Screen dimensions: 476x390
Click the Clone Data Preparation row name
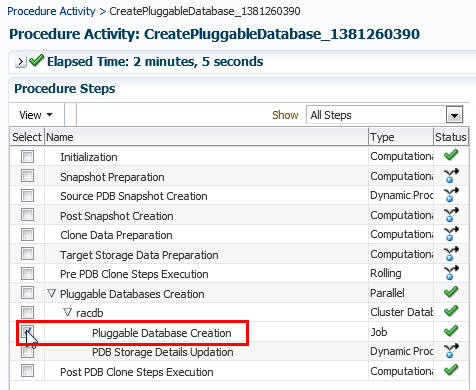[116, 235]
